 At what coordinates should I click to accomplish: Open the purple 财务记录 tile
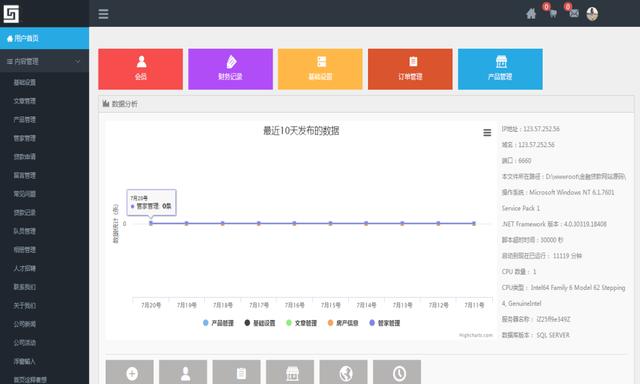click(x=230, y=69)
